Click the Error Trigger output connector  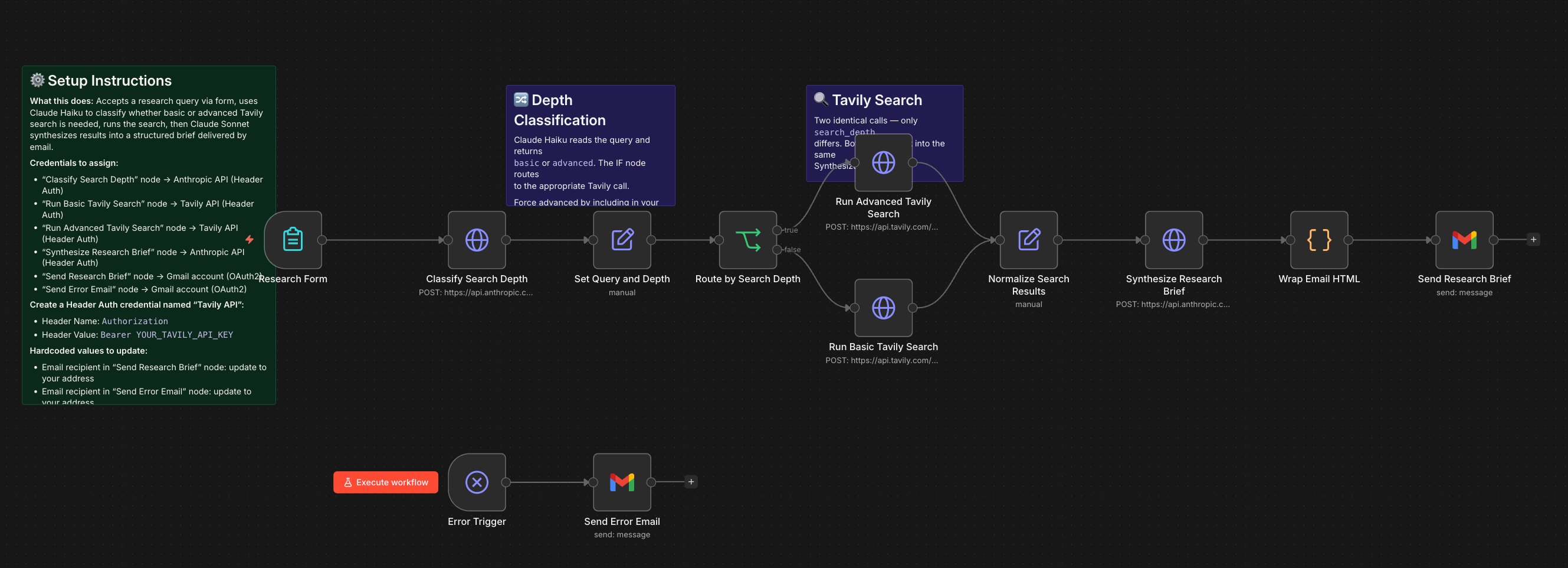(x=506, y=482)
